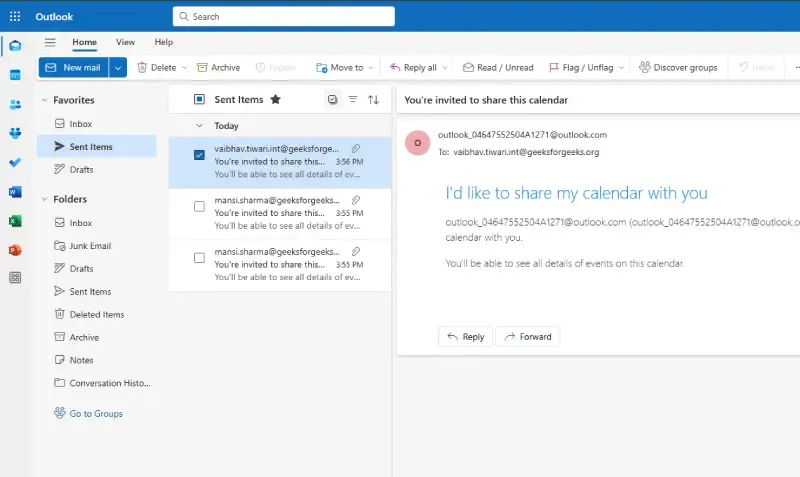Image resolution: width=800 pixels, height=477 pixels.
Task: Switch to the View tab
Action: pos(126,42)
